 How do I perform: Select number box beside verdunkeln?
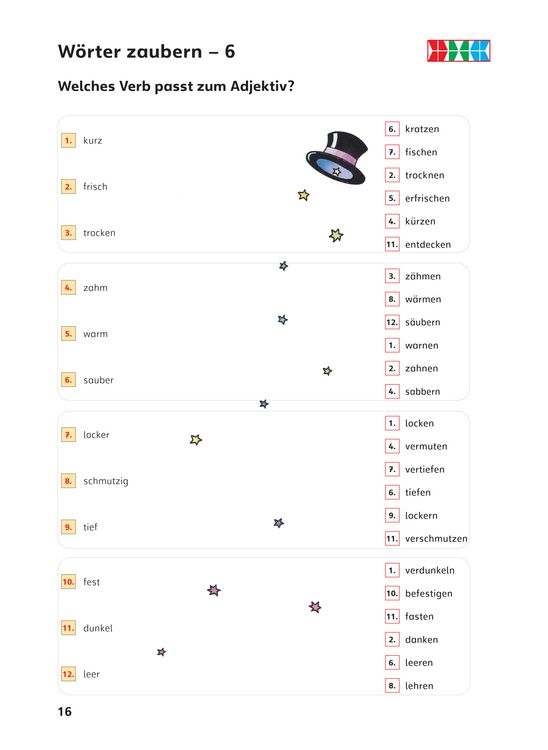392,570
